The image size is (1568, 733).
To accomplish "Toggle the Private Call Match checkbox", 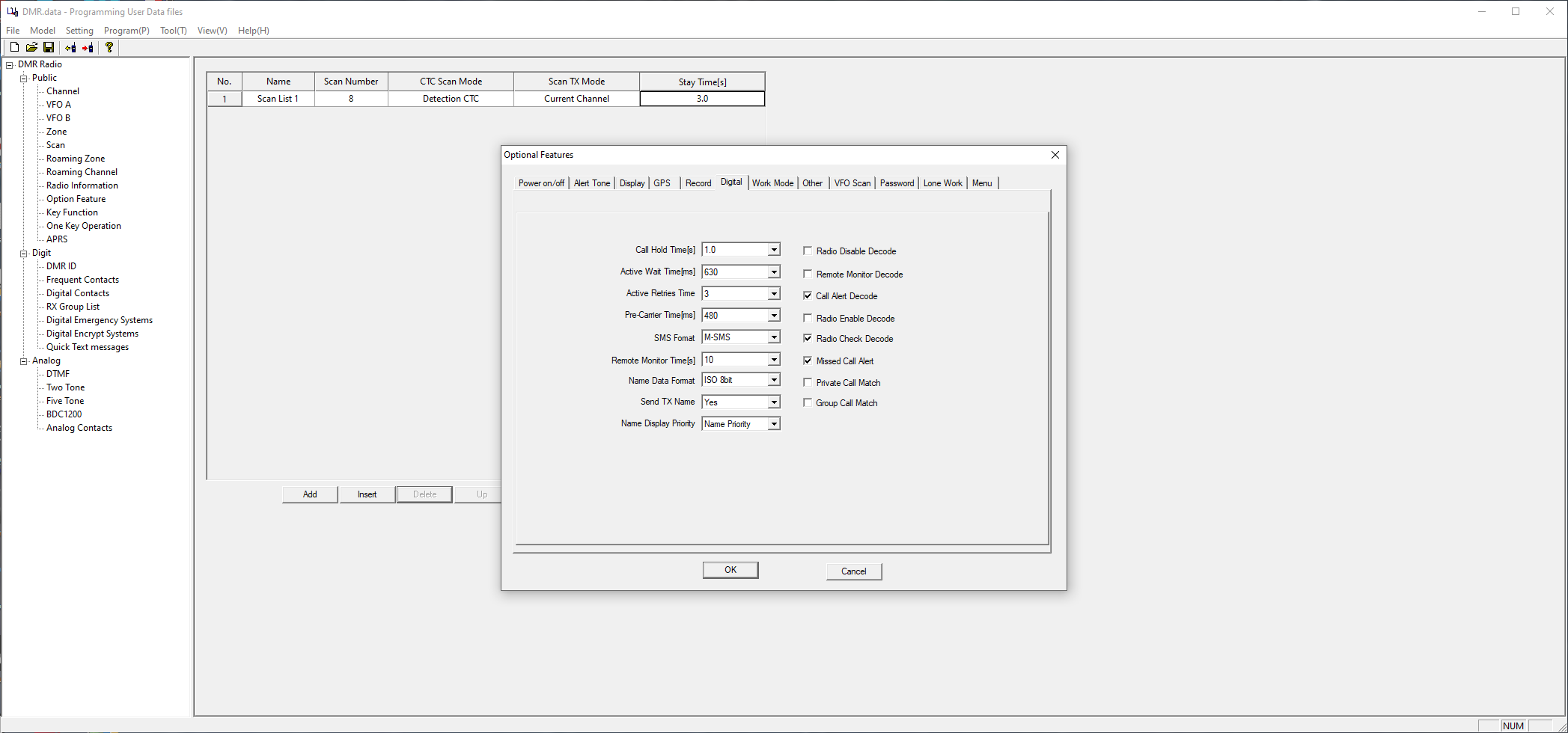I will [x=808, y=383].
